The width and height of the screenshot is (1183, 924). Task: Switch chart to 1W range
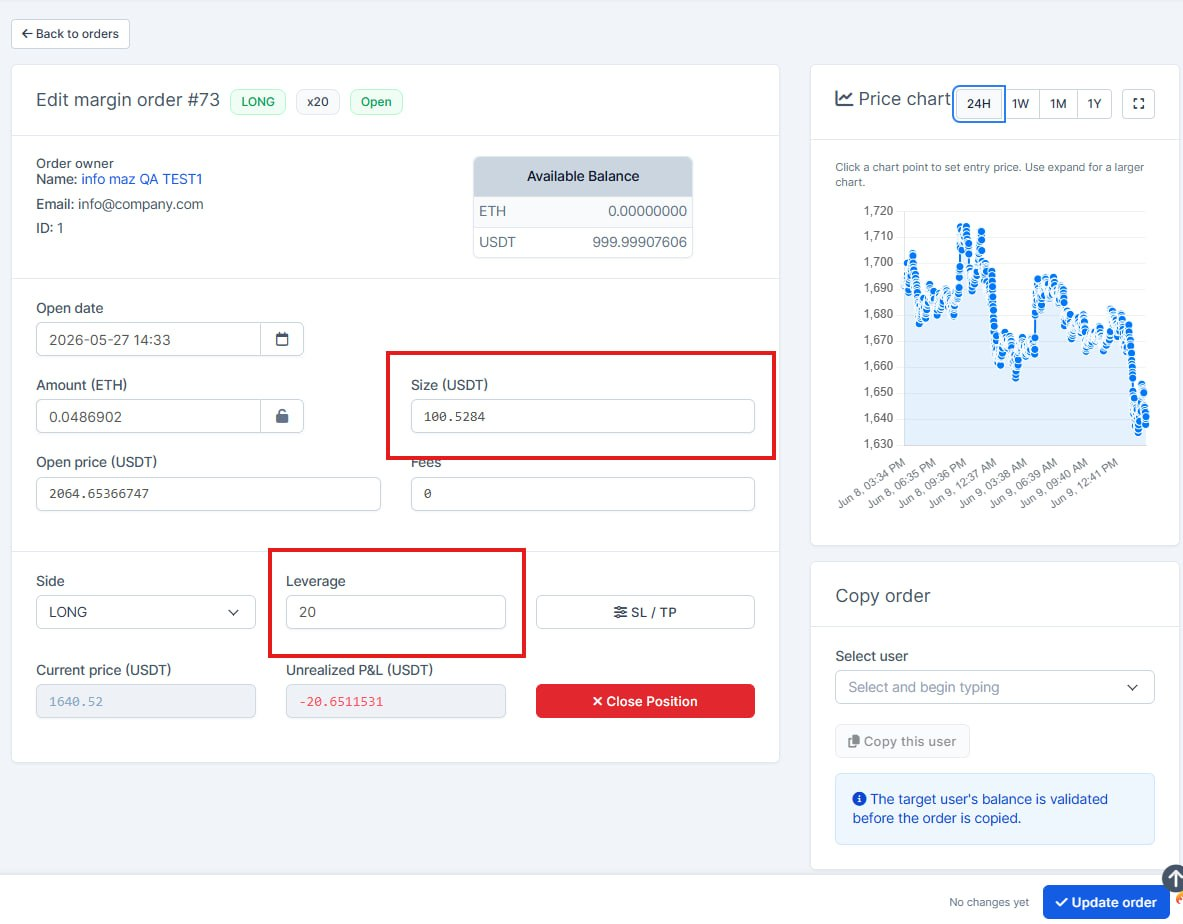click(x=1021, y=103)
